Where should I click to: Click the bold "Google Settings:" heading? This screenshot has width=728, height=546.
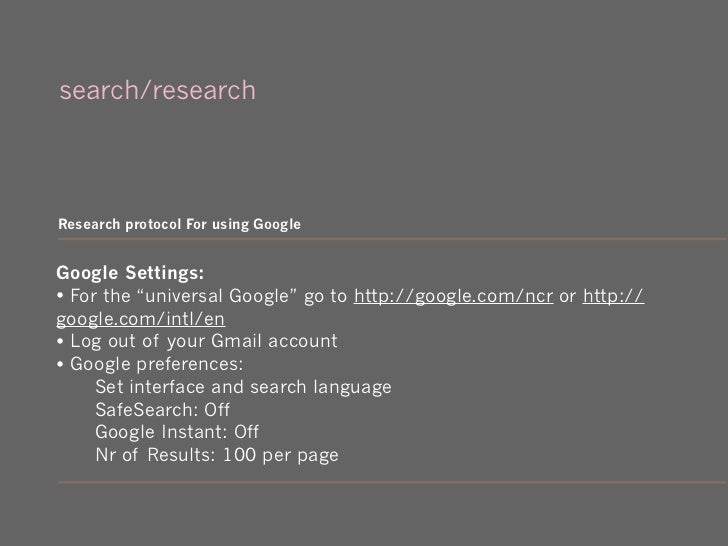click(x=130, y=273)
